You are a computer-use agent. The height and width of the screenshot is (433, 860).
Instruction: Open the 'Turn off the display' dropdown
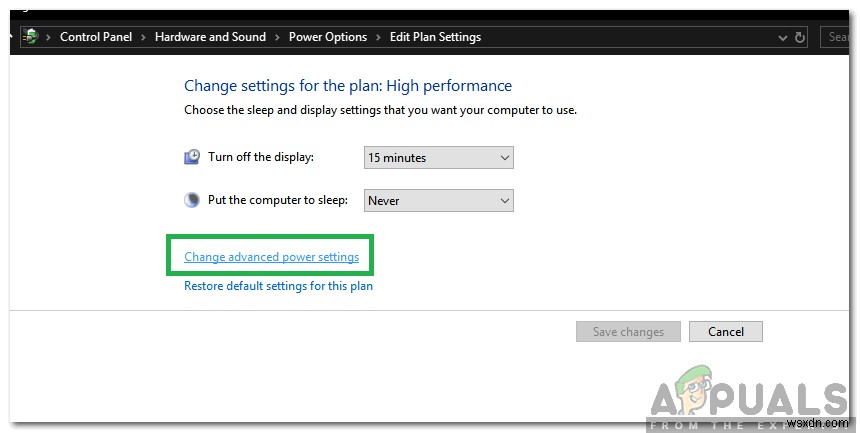pyautogui.click(x=438, y=157)
